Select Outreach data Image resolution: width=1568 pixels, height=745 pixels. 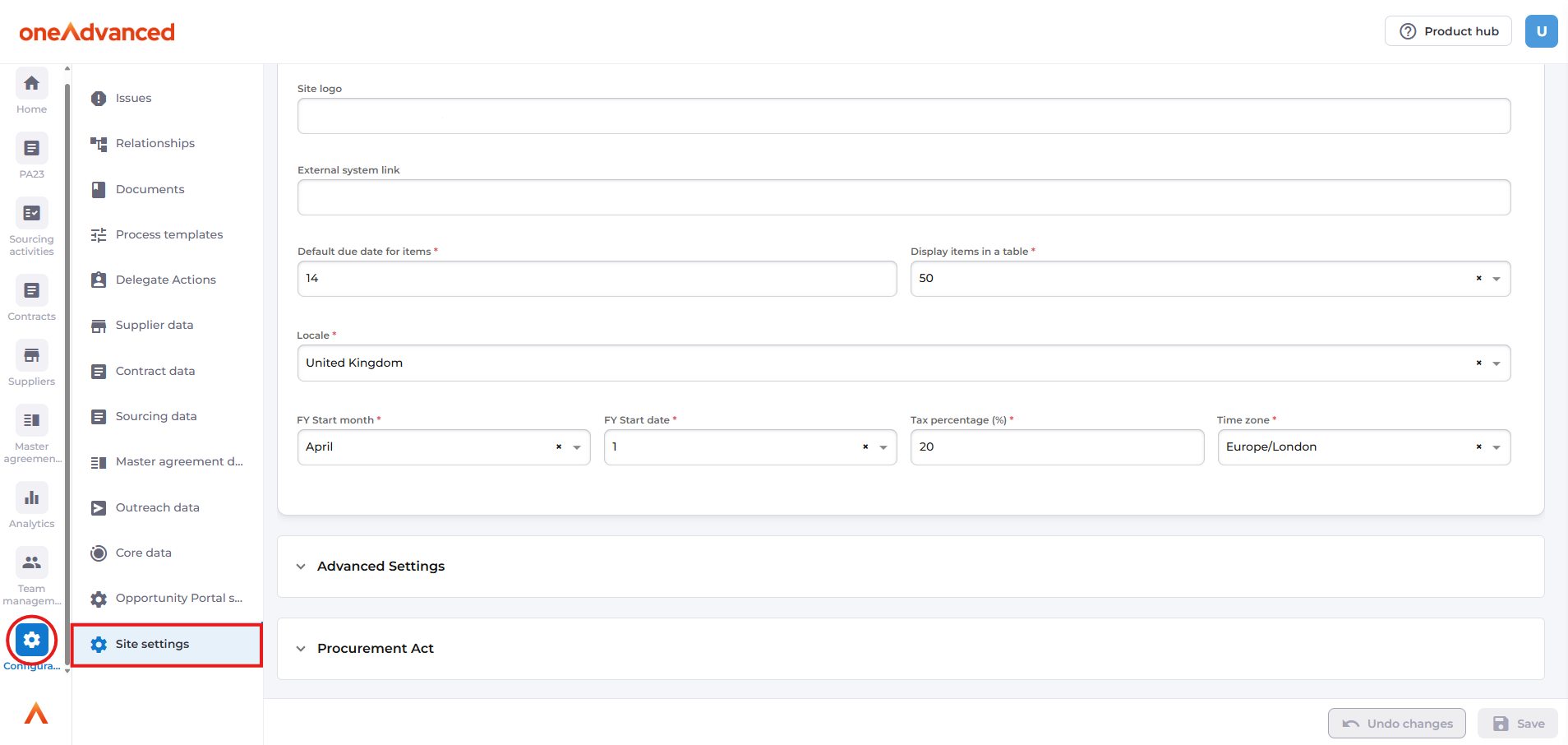click(x=167, y=507)
